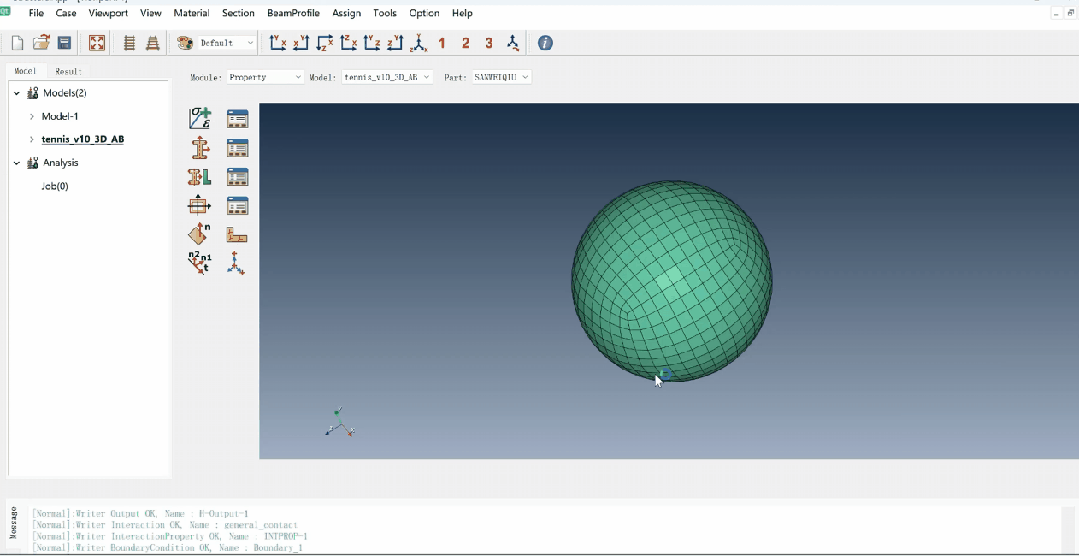Open the File menu

(x=36, y=13)
